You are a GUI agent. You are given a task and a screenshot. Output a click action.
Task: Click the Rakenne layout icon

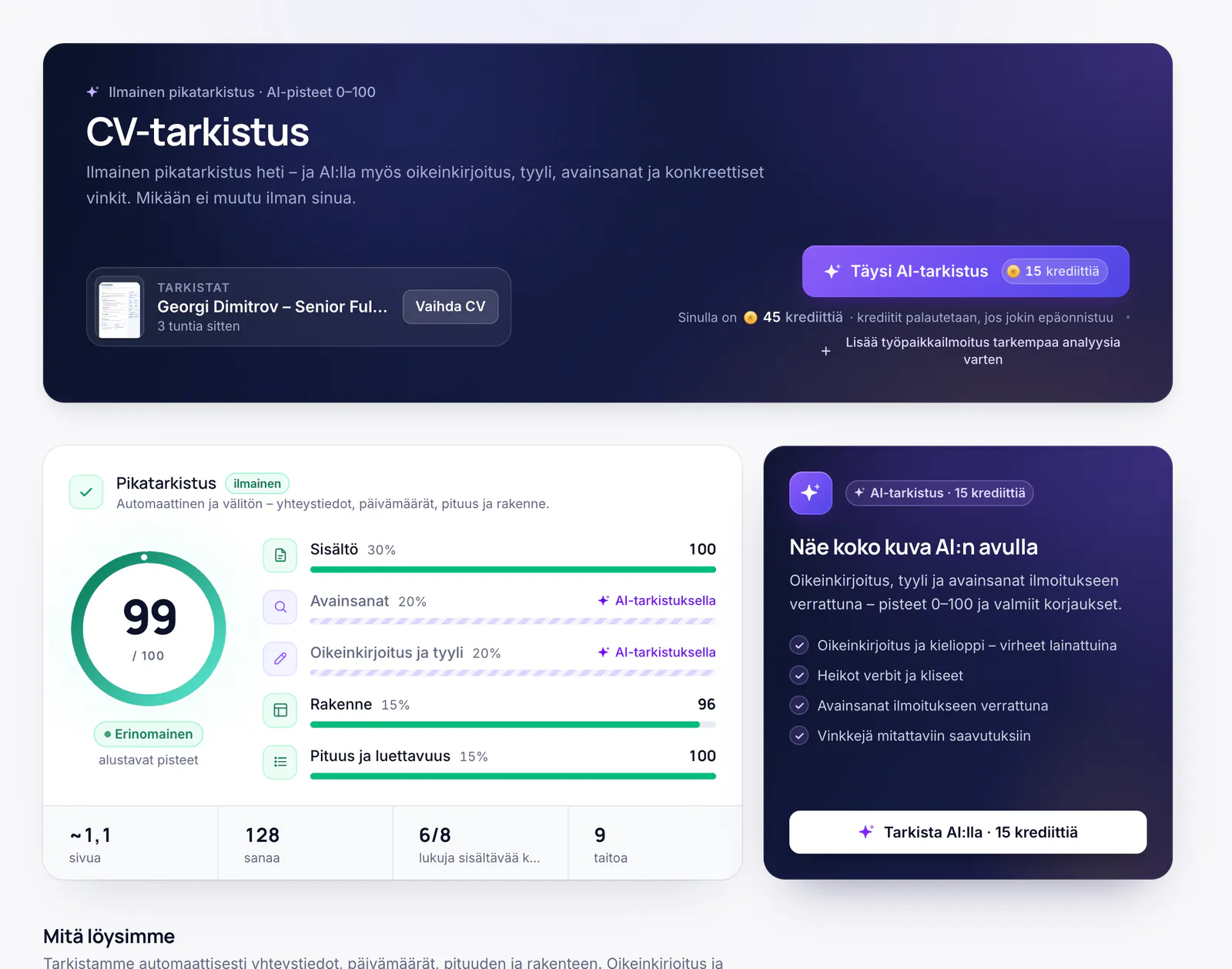point(280,710)
